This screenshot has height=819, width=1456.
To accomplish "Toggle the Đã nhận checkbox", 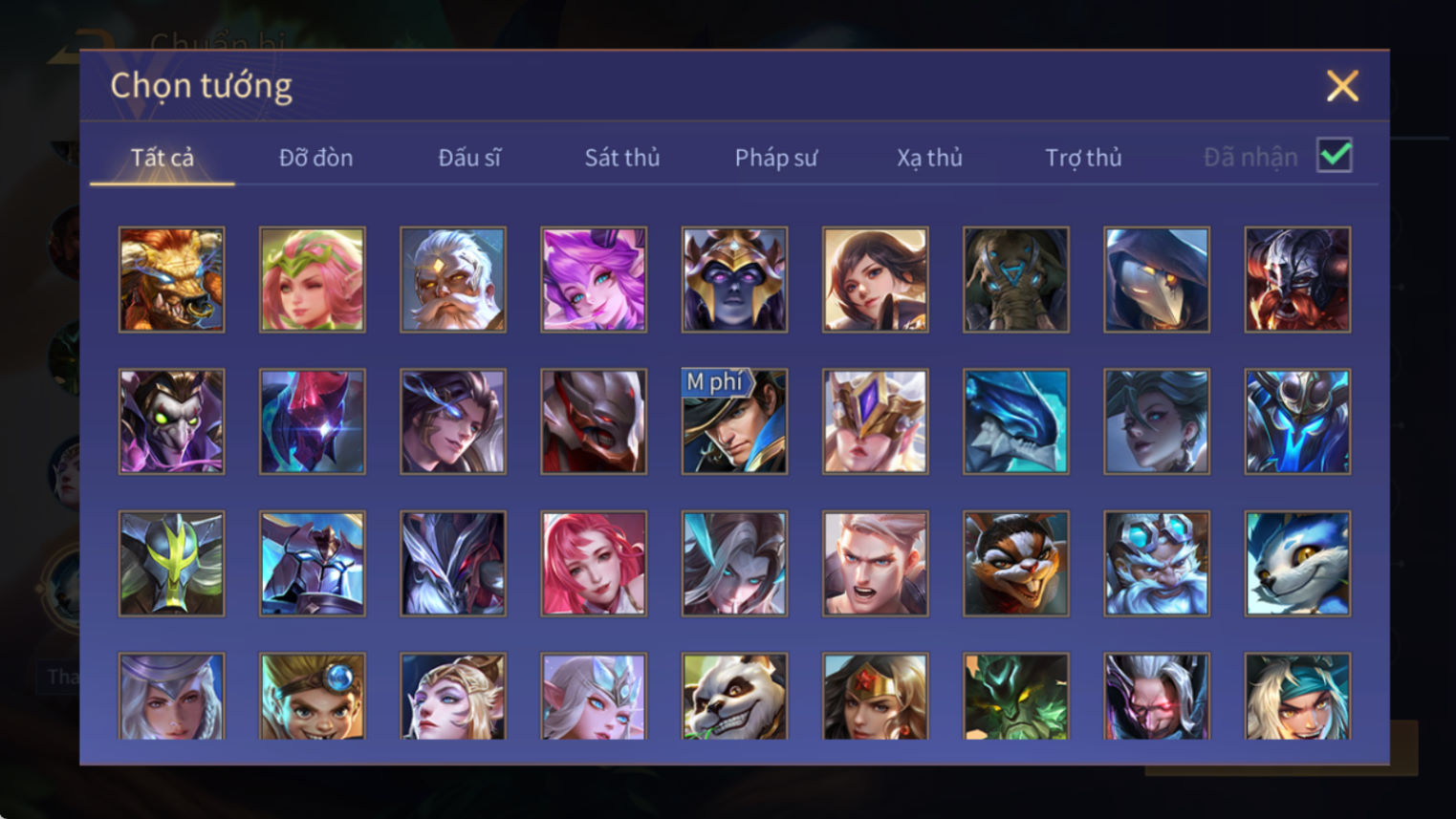I will click(x=1335, y=155).
